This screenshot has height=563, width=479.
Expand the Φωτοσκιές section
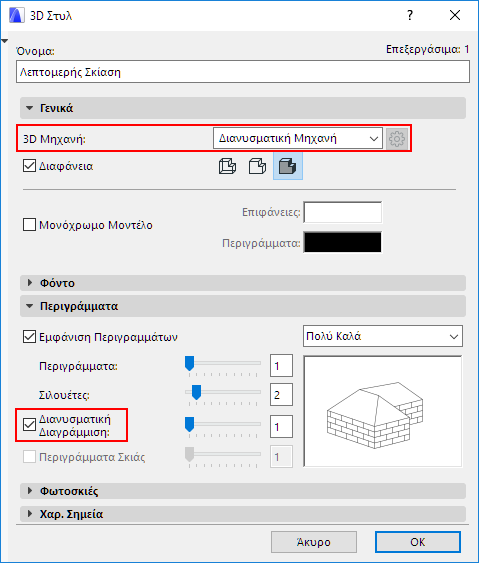(243, 491)
